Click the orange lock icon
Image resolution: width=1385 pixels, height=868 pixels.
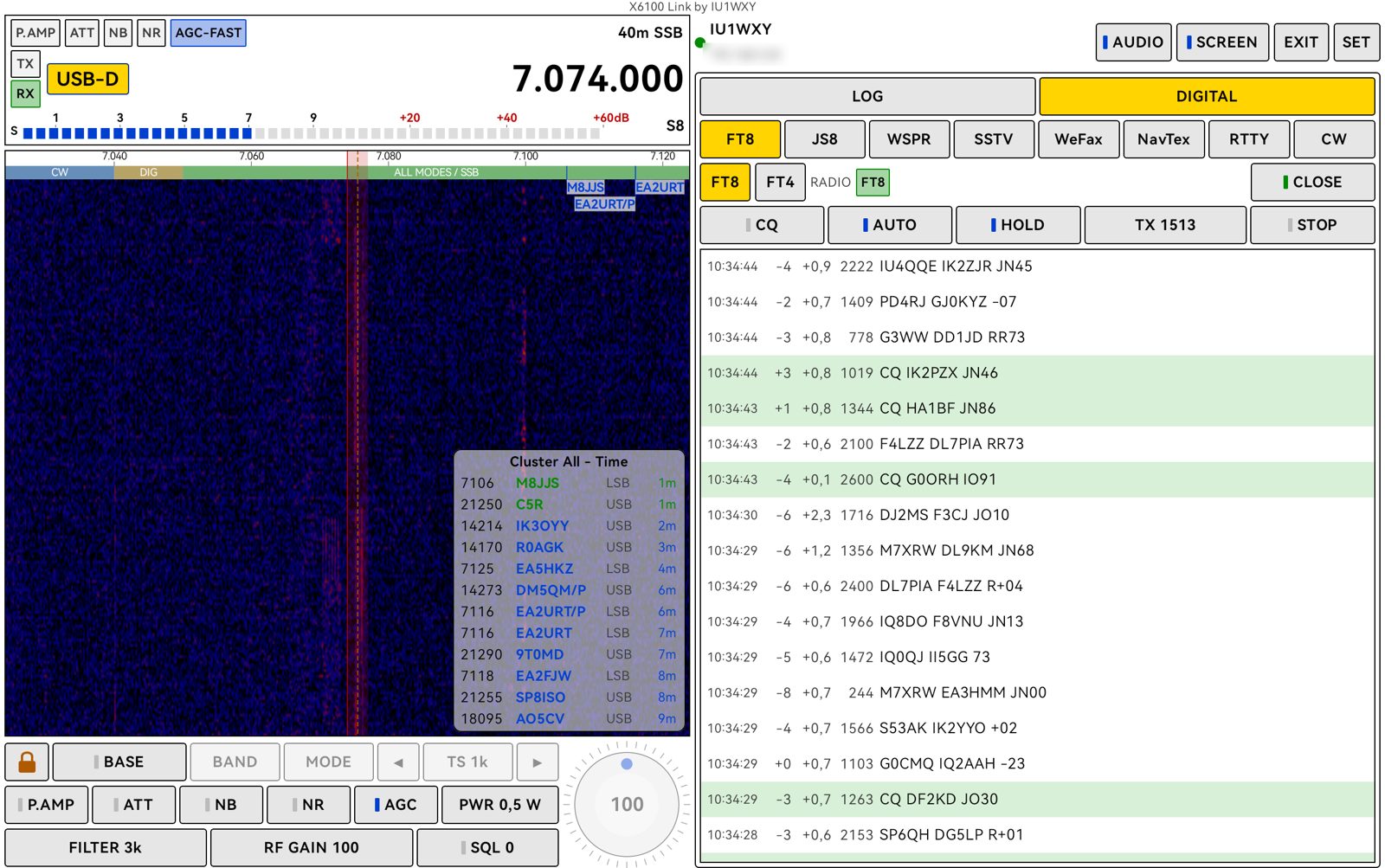(27, 762)
